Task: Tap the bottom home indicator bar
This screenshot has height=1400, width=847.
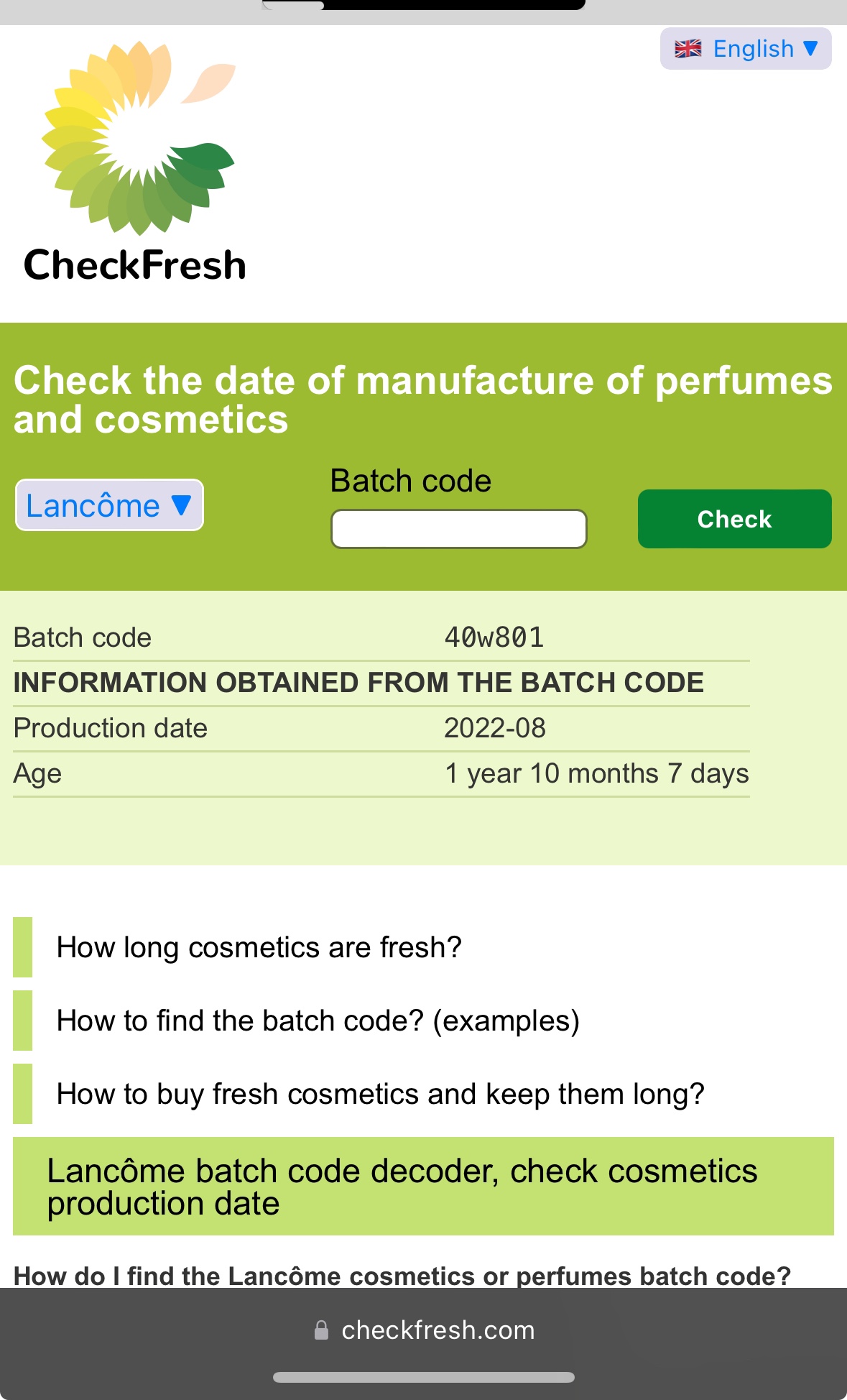Action: pos(423,1377)
